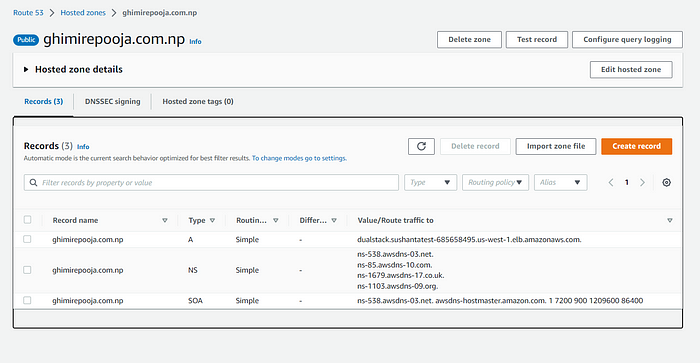The width and height of the screenshot is (700, 363).
Task: Click Import zone file button
Action: point(556,146)
